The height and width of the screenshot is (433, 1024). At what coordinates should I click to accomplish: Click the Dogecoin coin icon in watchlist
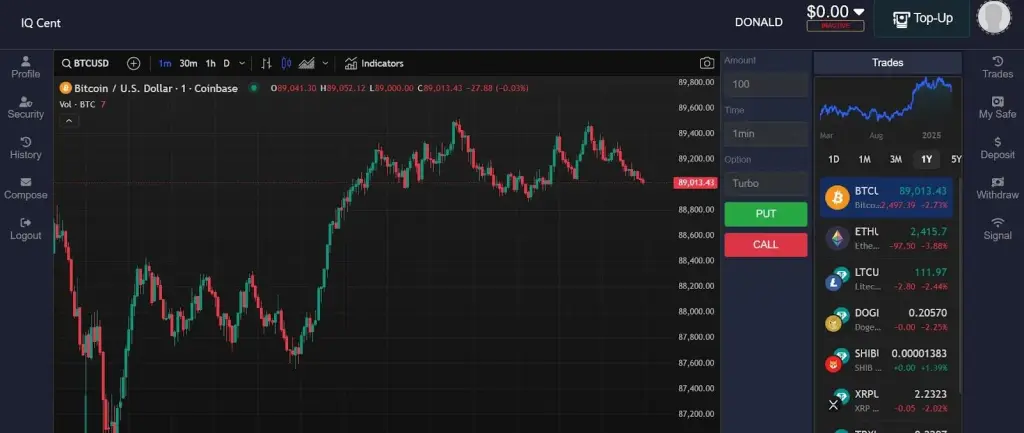pyautogui.click(x=837, y=319)
